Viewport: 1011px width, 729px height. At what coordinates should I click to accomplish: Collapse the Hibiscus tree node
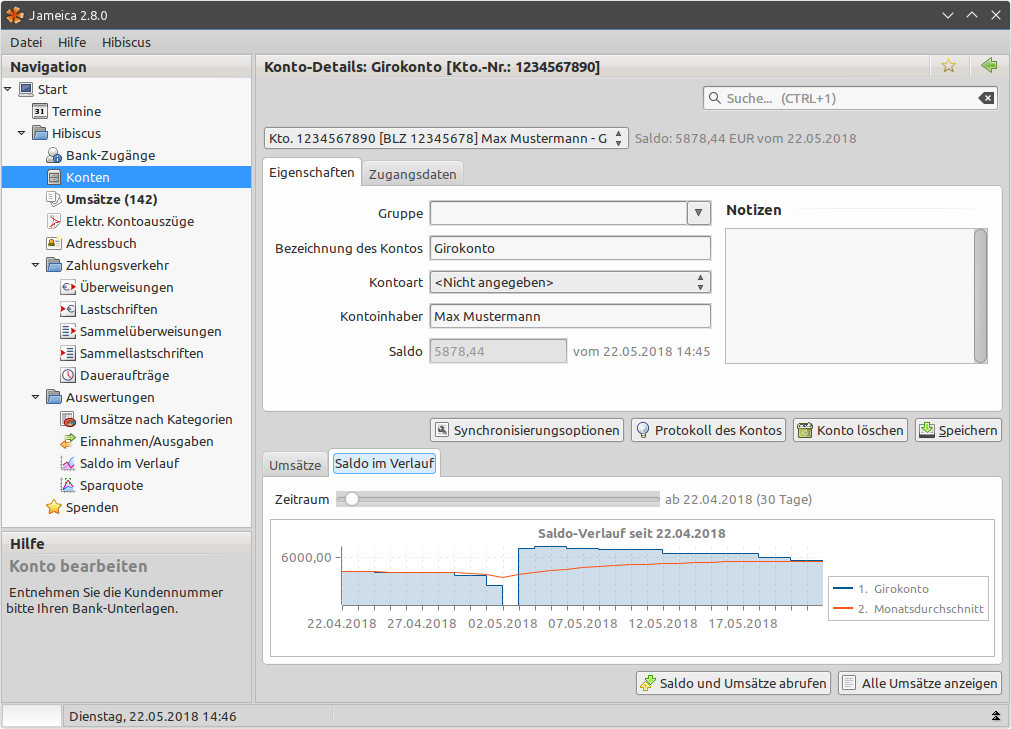21,133
